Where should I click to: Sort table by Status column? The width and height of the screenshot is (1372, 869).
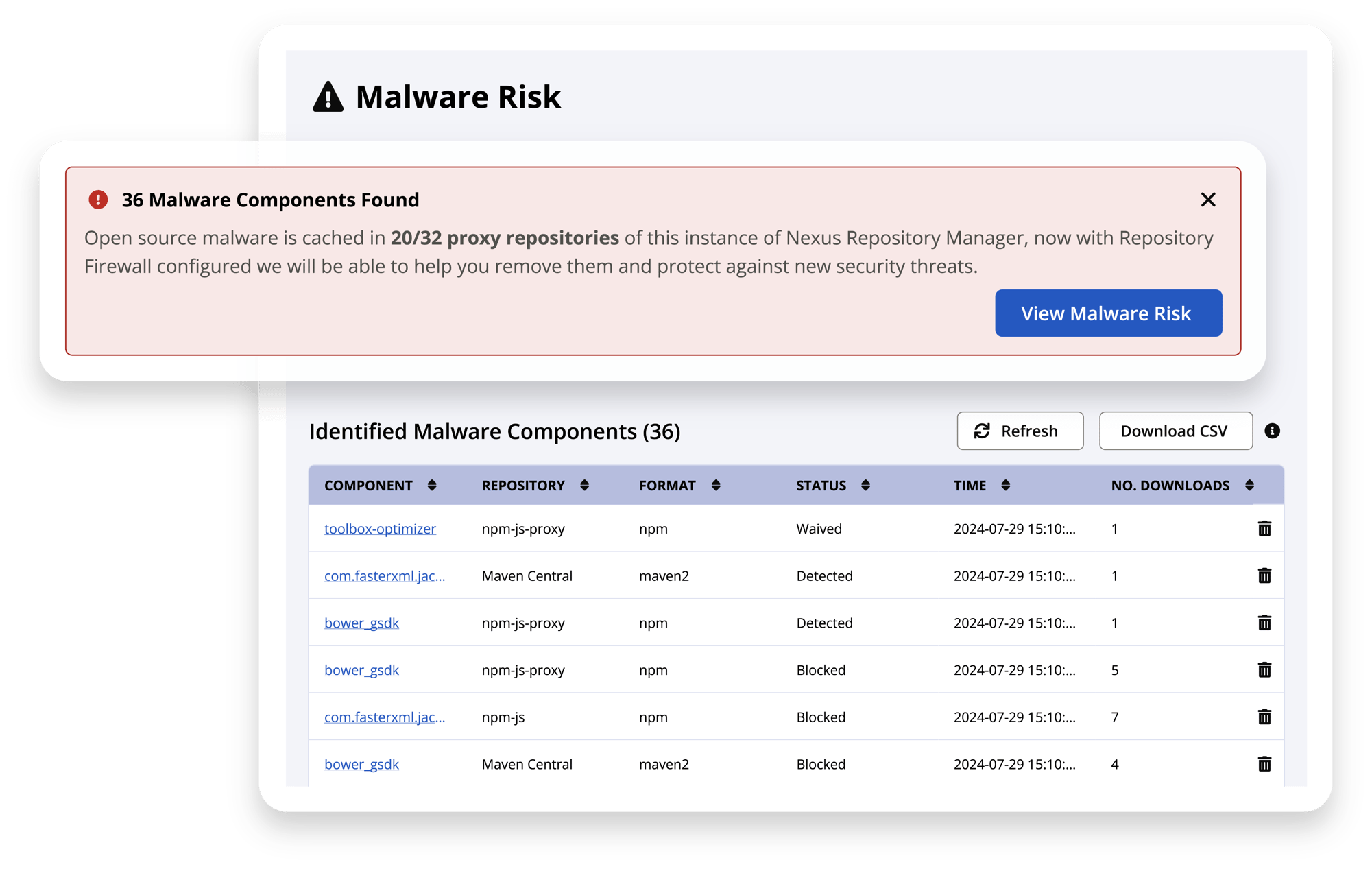(865, 486)
